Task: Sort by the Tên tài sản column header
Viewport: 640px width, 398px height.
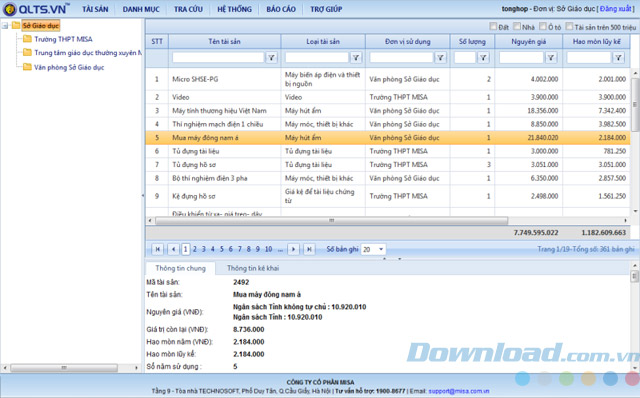Action: pos(224,41)
